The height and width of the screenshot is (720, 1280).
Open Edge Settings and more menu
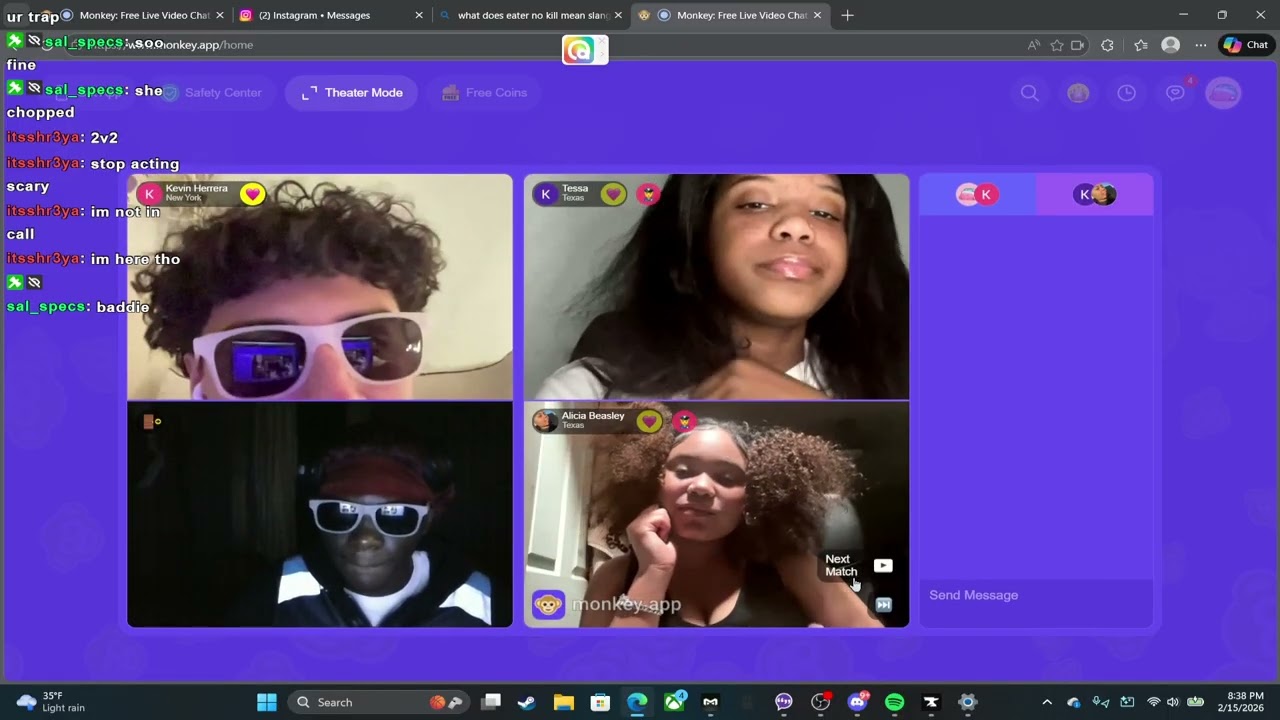click(1201, 45)
